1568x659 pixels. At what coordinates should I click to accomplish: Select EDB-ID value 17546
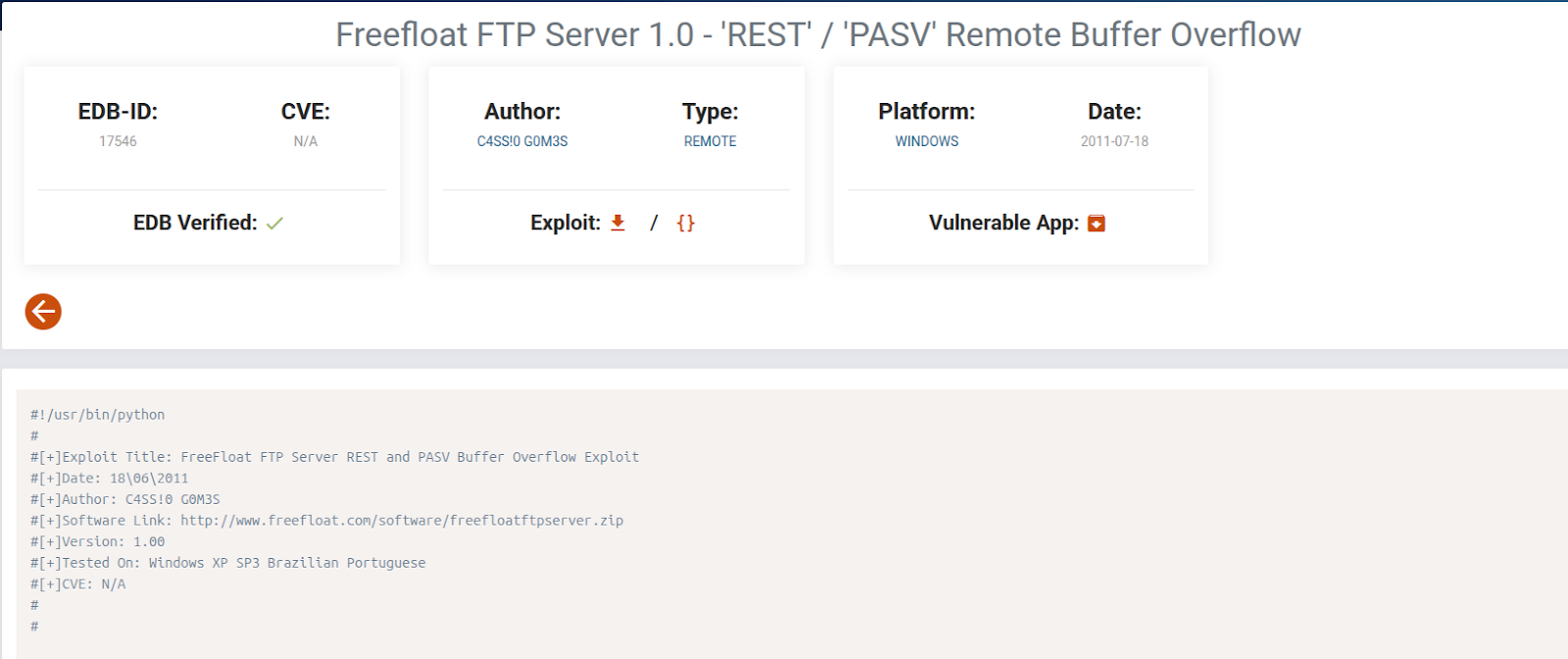118,141
